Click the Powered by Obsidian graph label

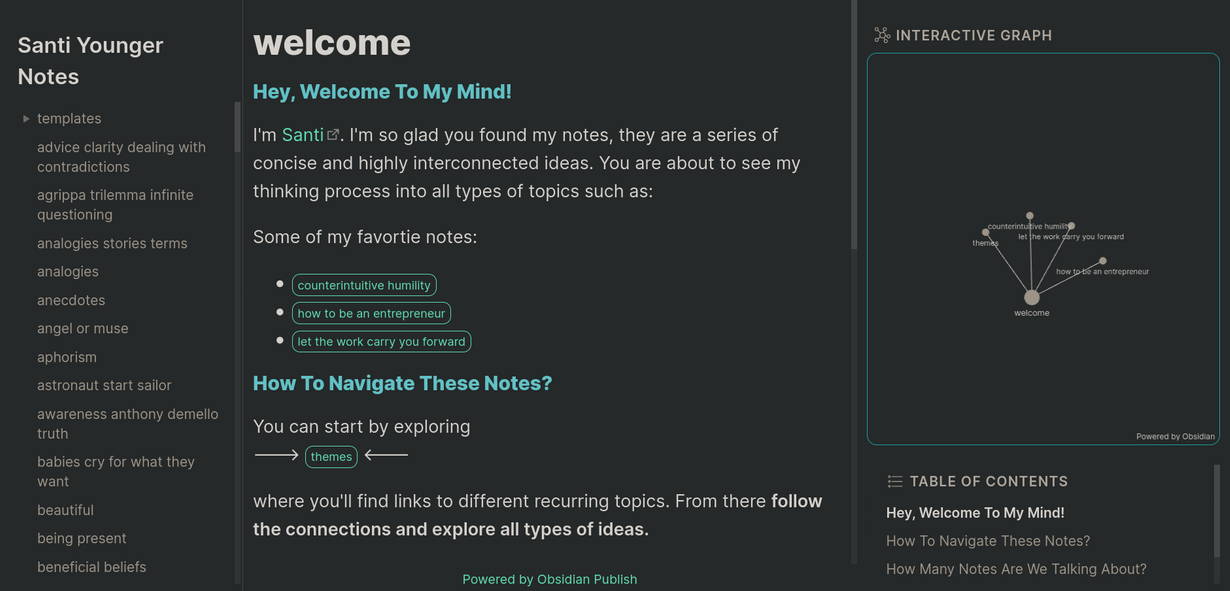coord(1175,436)
